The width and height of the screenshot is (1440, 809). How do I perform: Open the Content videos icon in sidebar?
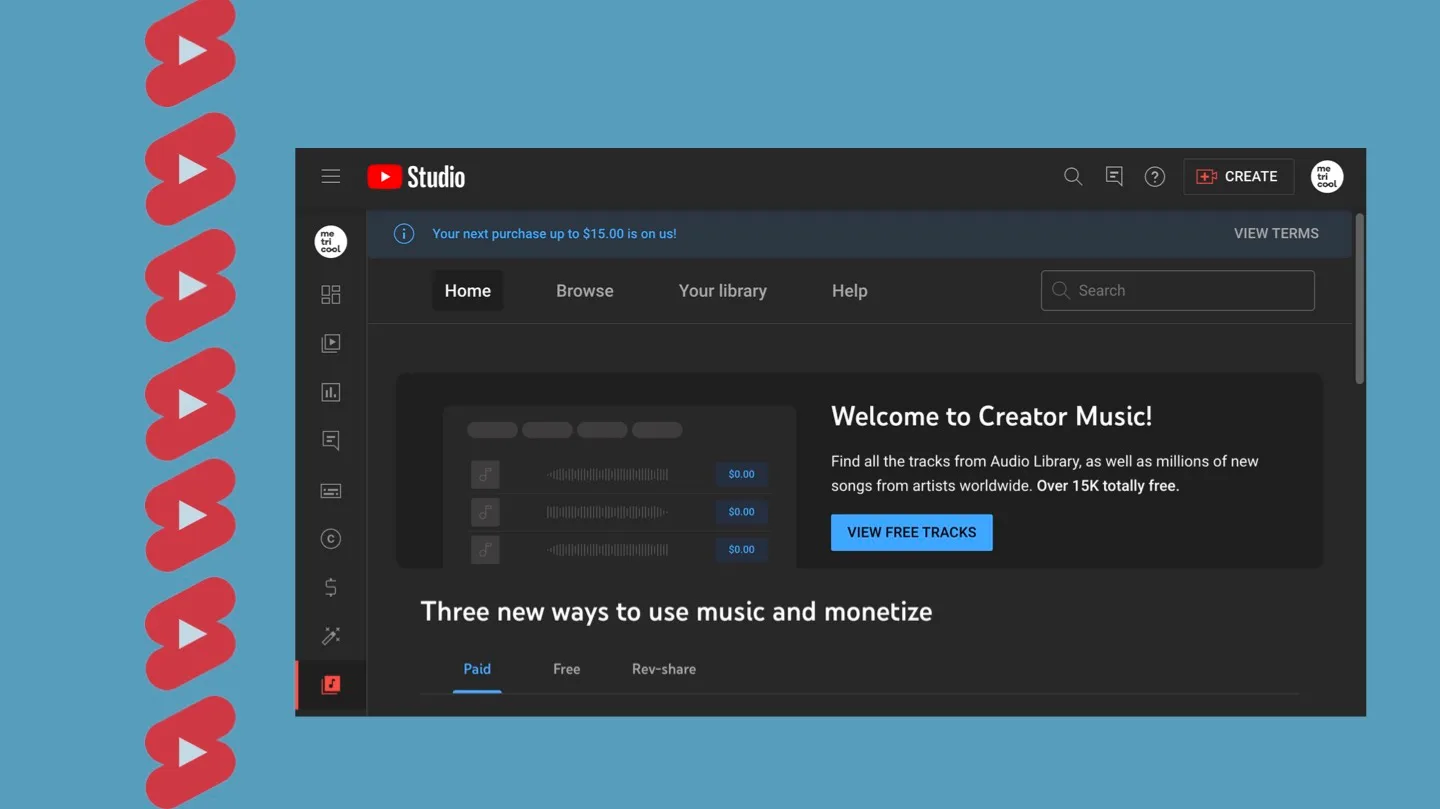pyautogui.click(x=331, y=343)
